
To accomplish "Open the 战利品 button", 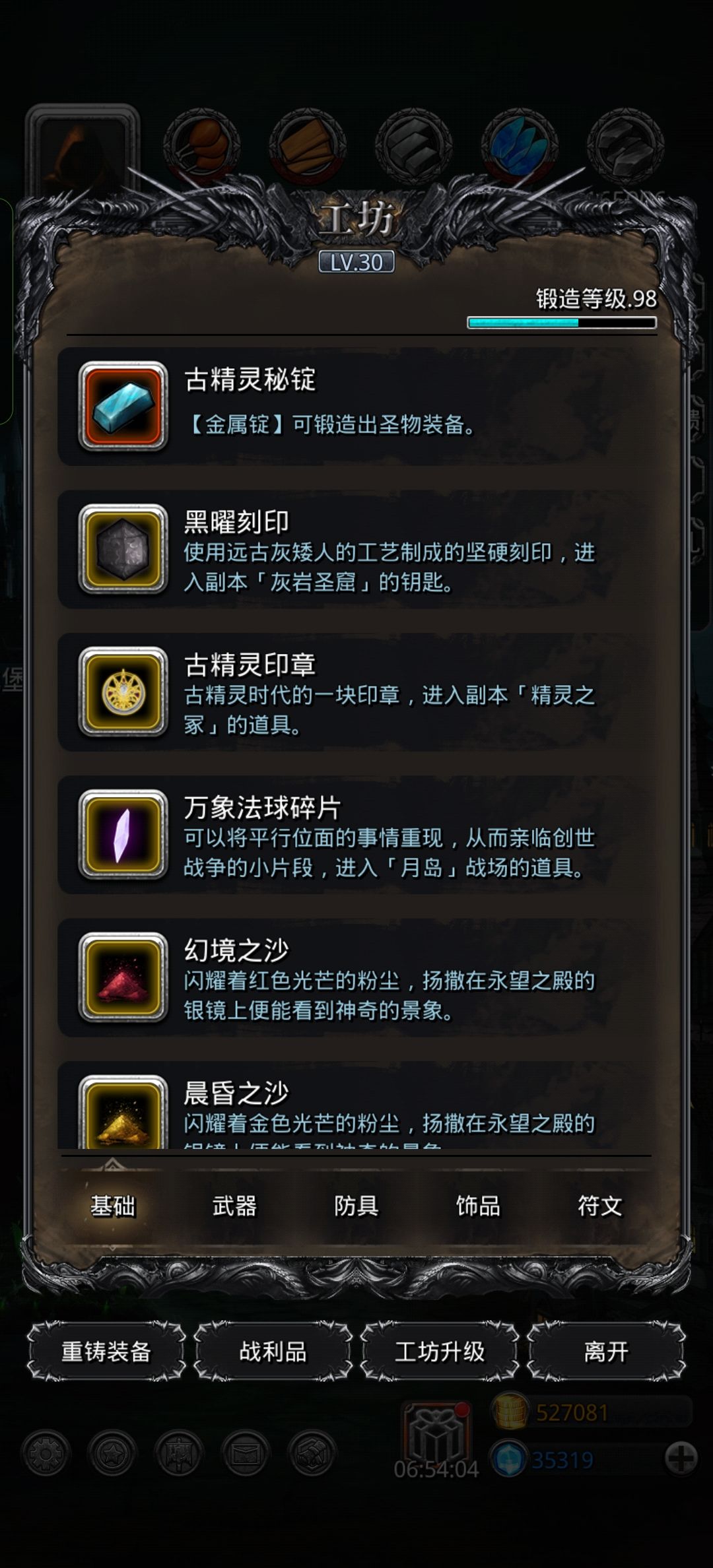I will [273, 1352].
